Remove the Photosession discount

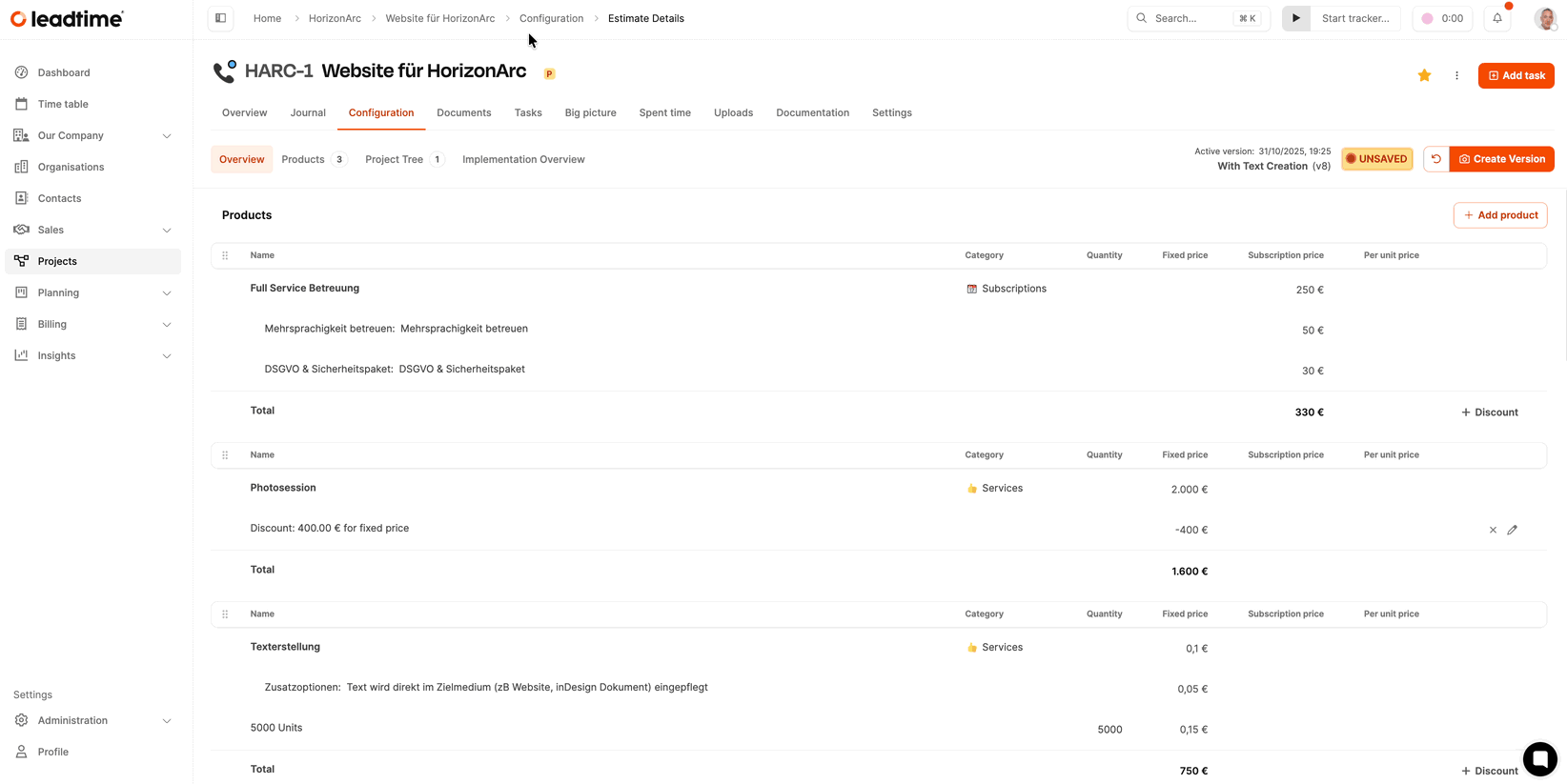[x=1493, y=530]
